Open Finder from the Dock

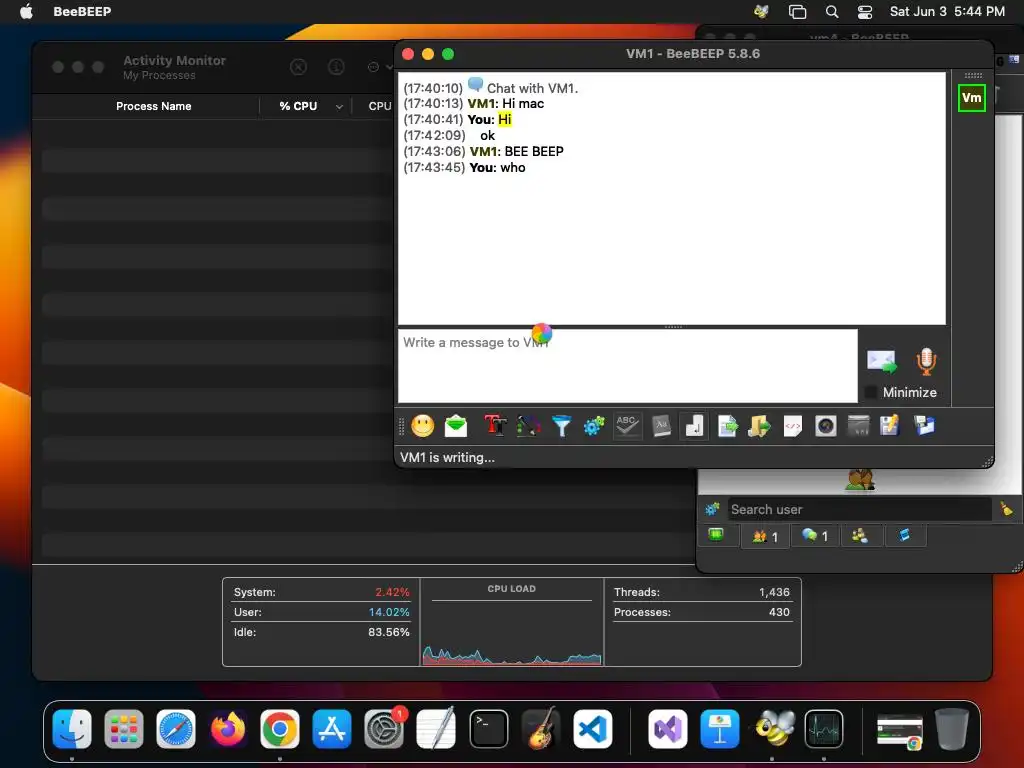(x=72, y=729)
